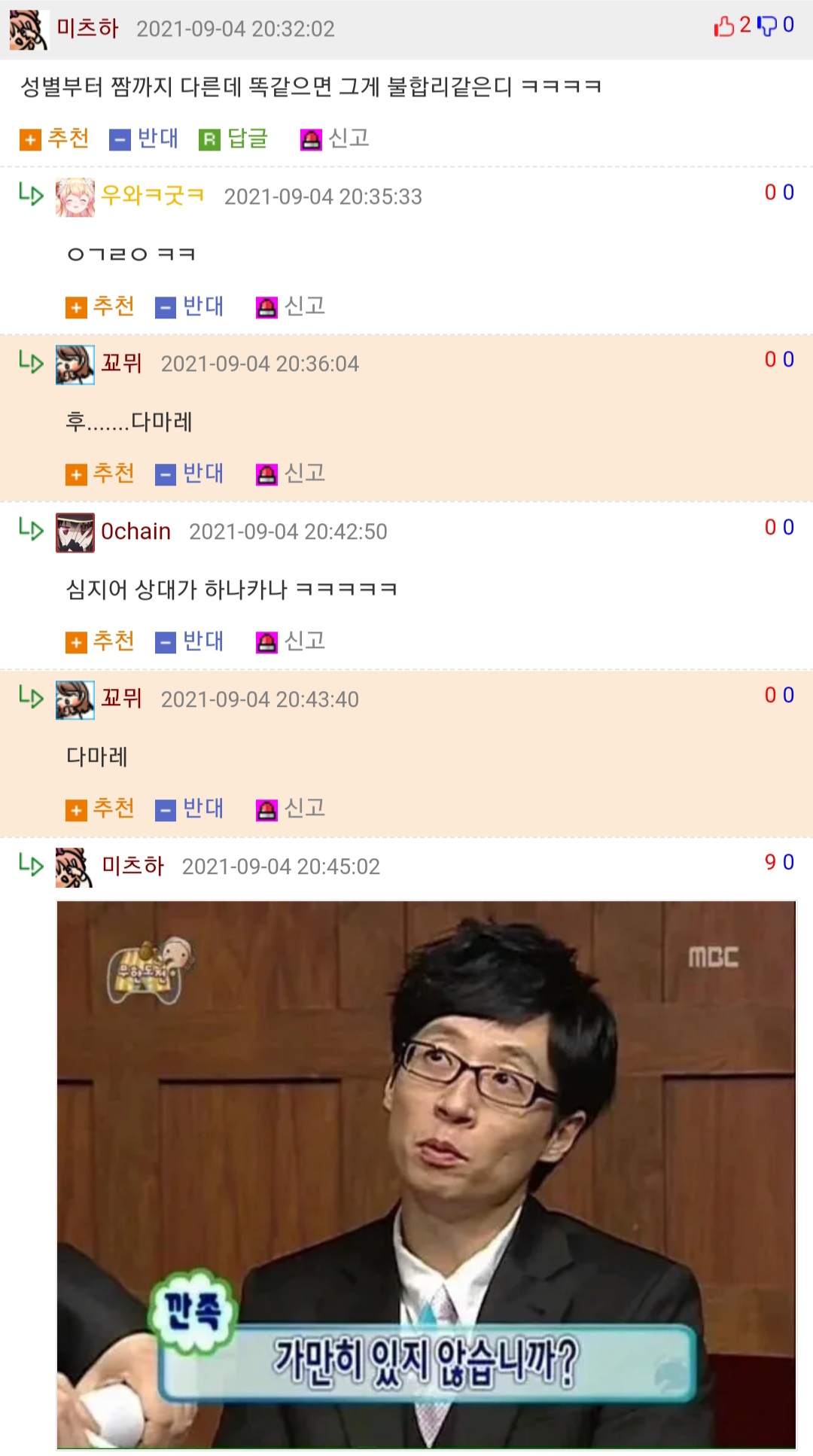Open 미츠하's username on the image reply
This screenshot has width=813, height=1456.
pyautogui.click(x=132, y=866)
